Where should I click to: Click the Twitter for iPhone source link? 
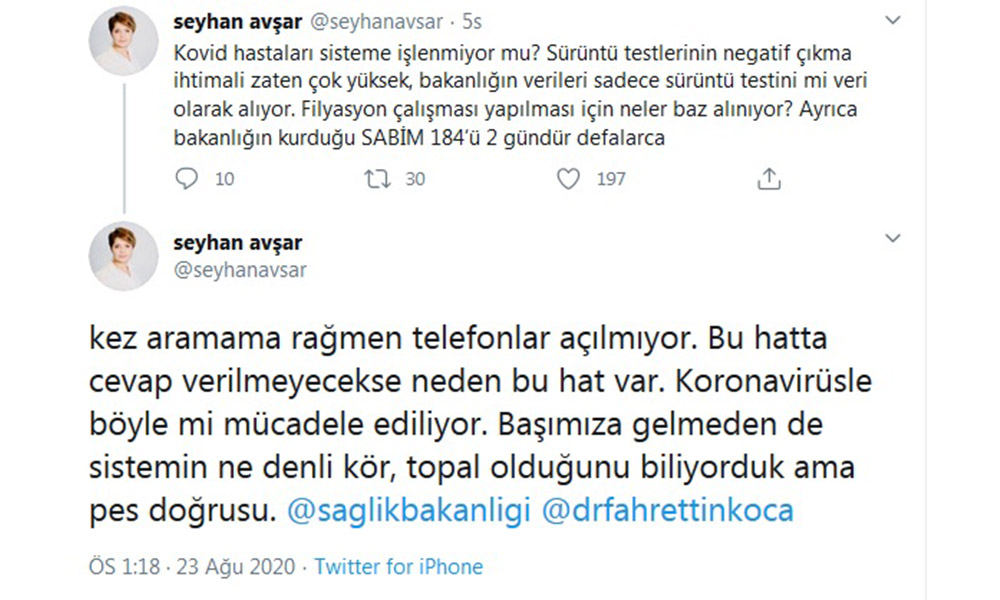pos(399,567)
